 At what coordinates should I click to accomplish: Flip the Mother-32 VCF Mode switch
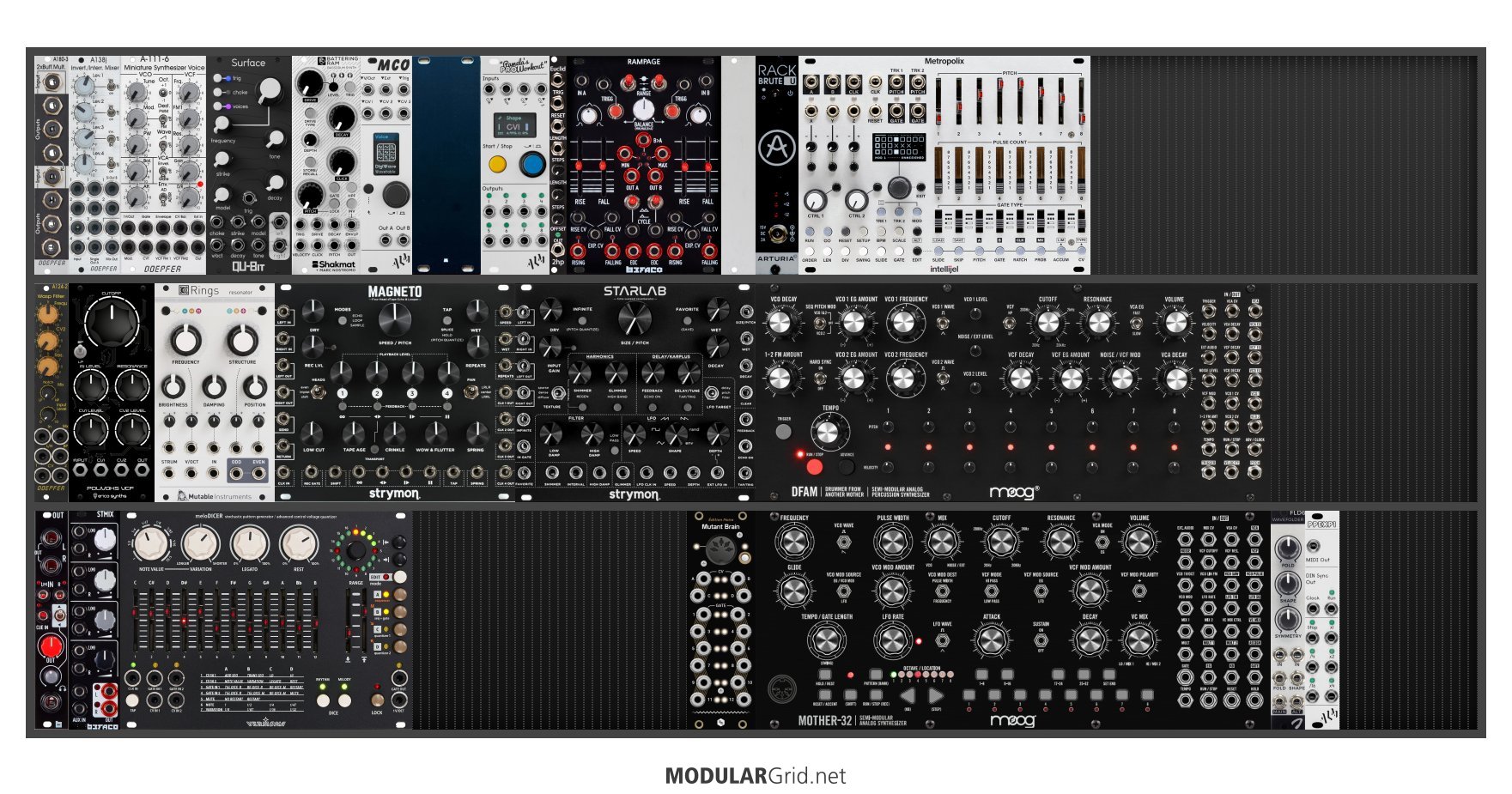(992, 591)
